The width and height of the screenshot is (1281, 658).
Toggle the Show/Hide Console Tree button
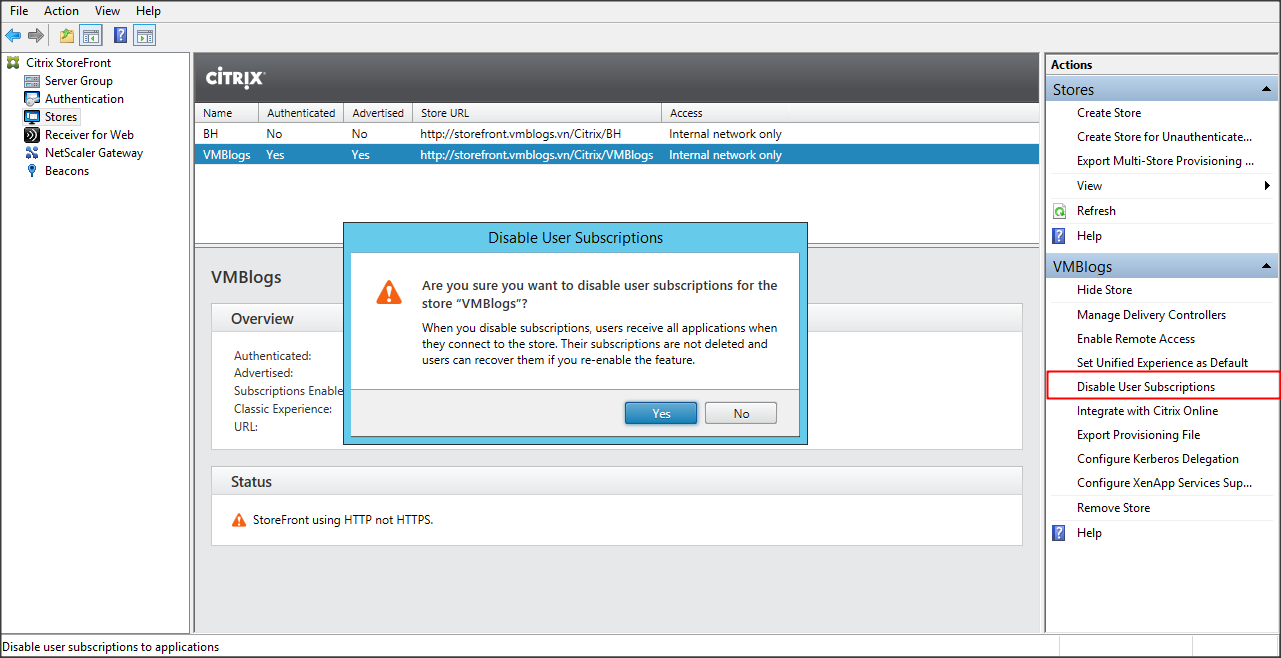[x=91, y=36]
